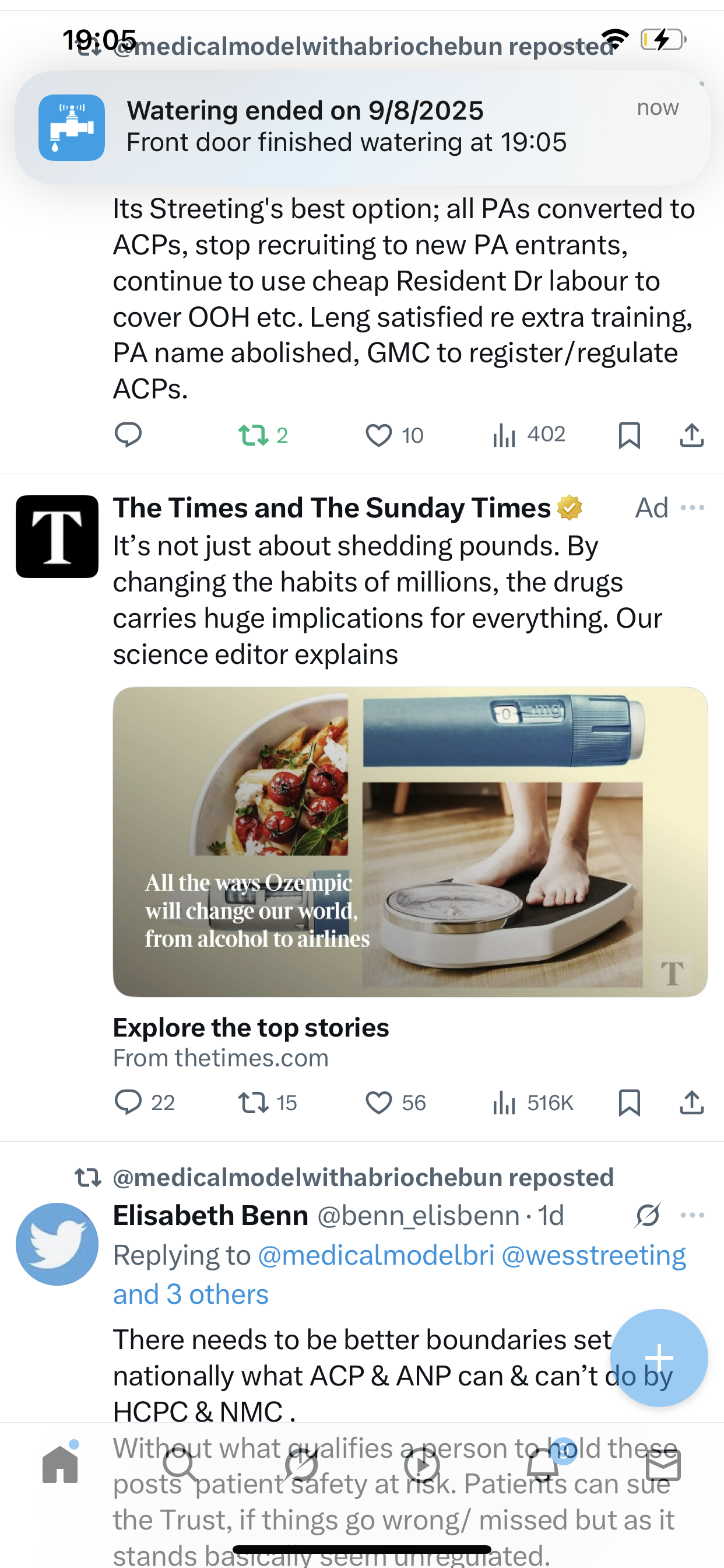
Task: Expand the 'and 3 others' recipients
Action: (191, 1294)
